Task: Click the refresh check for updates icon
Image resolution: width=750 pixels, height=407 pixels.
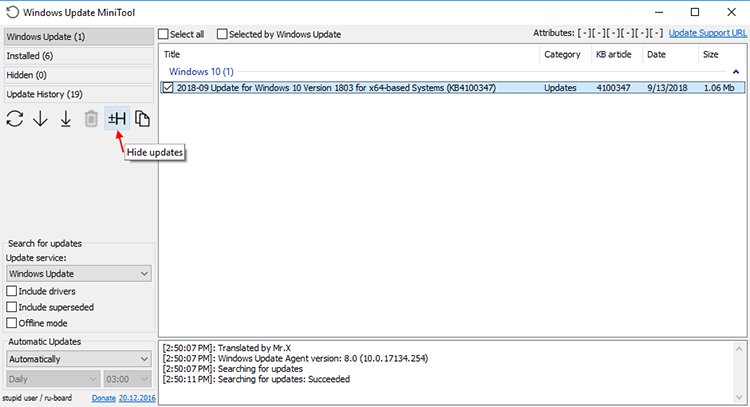Action: pyautogui.click(x=15, y=119)
